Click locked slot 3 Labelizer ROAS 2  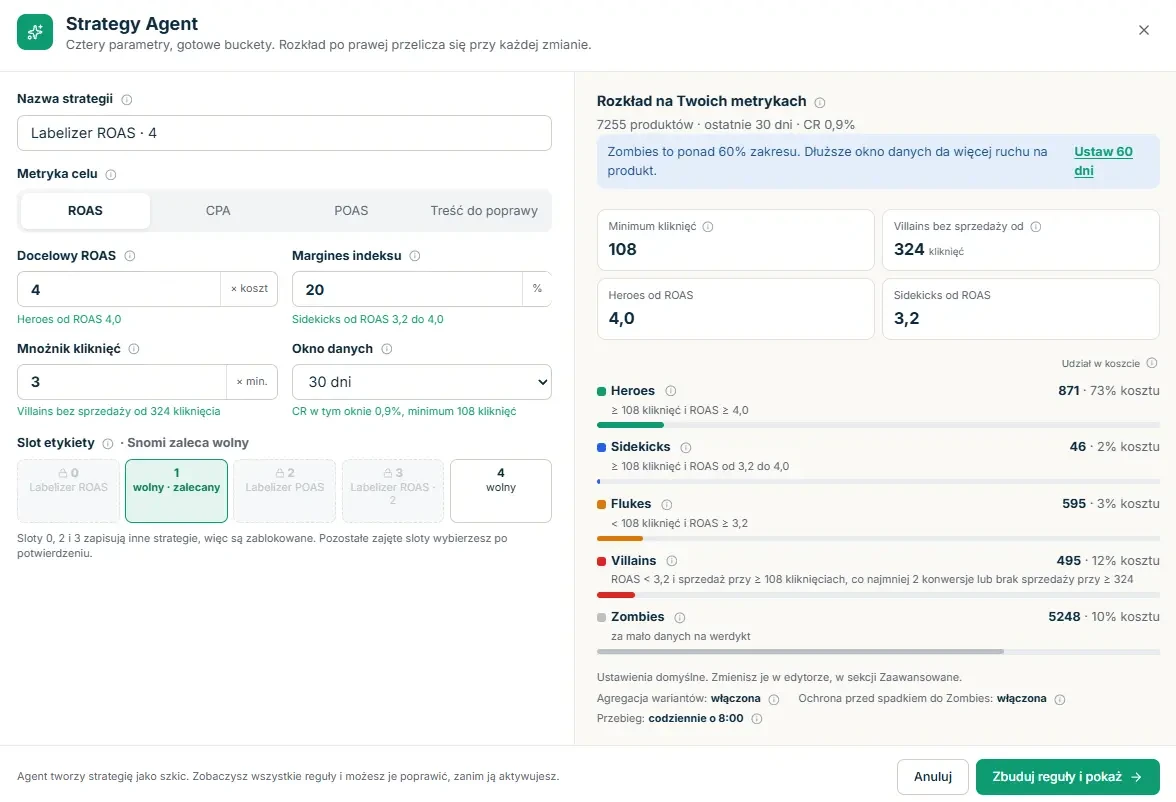[x=393, y=491]
